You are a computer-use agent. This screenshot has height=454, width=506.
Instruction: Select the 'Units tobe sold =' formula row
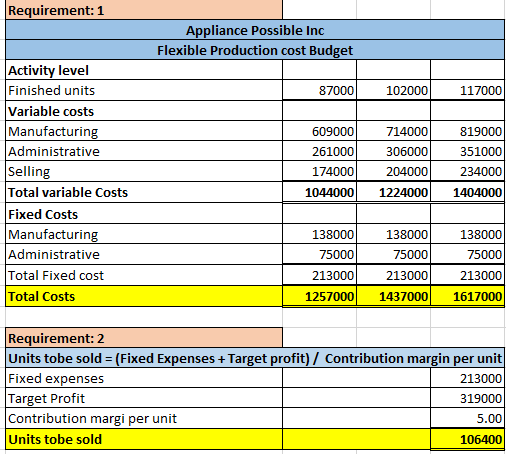[x=255, y=358]
